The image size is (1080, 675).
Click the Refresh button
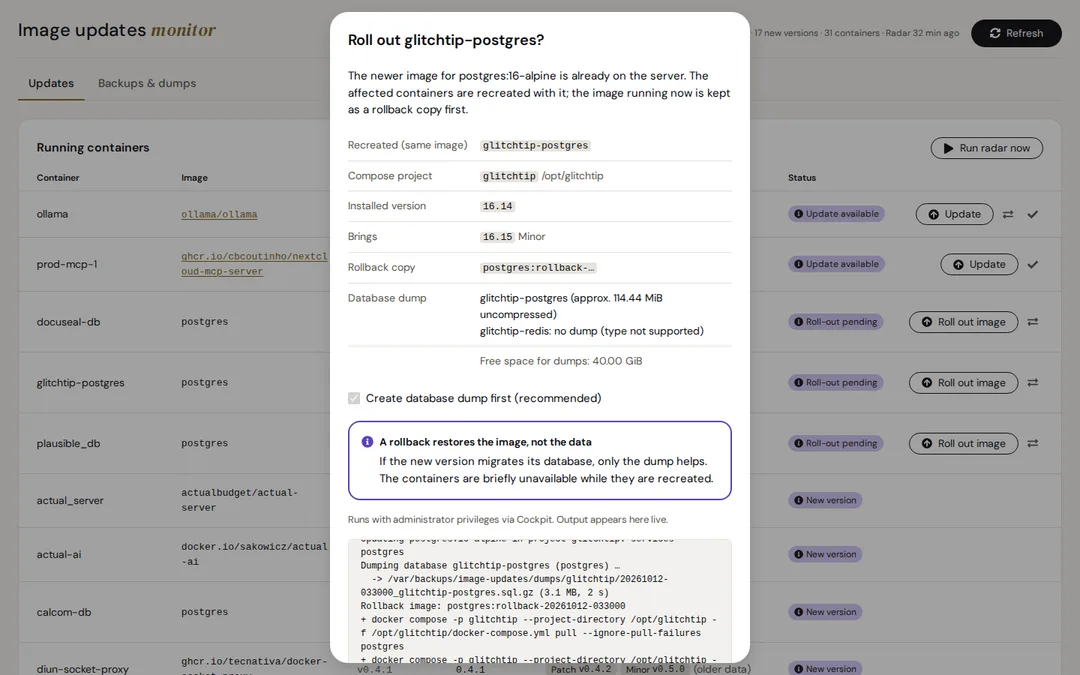click(1016, 33)
